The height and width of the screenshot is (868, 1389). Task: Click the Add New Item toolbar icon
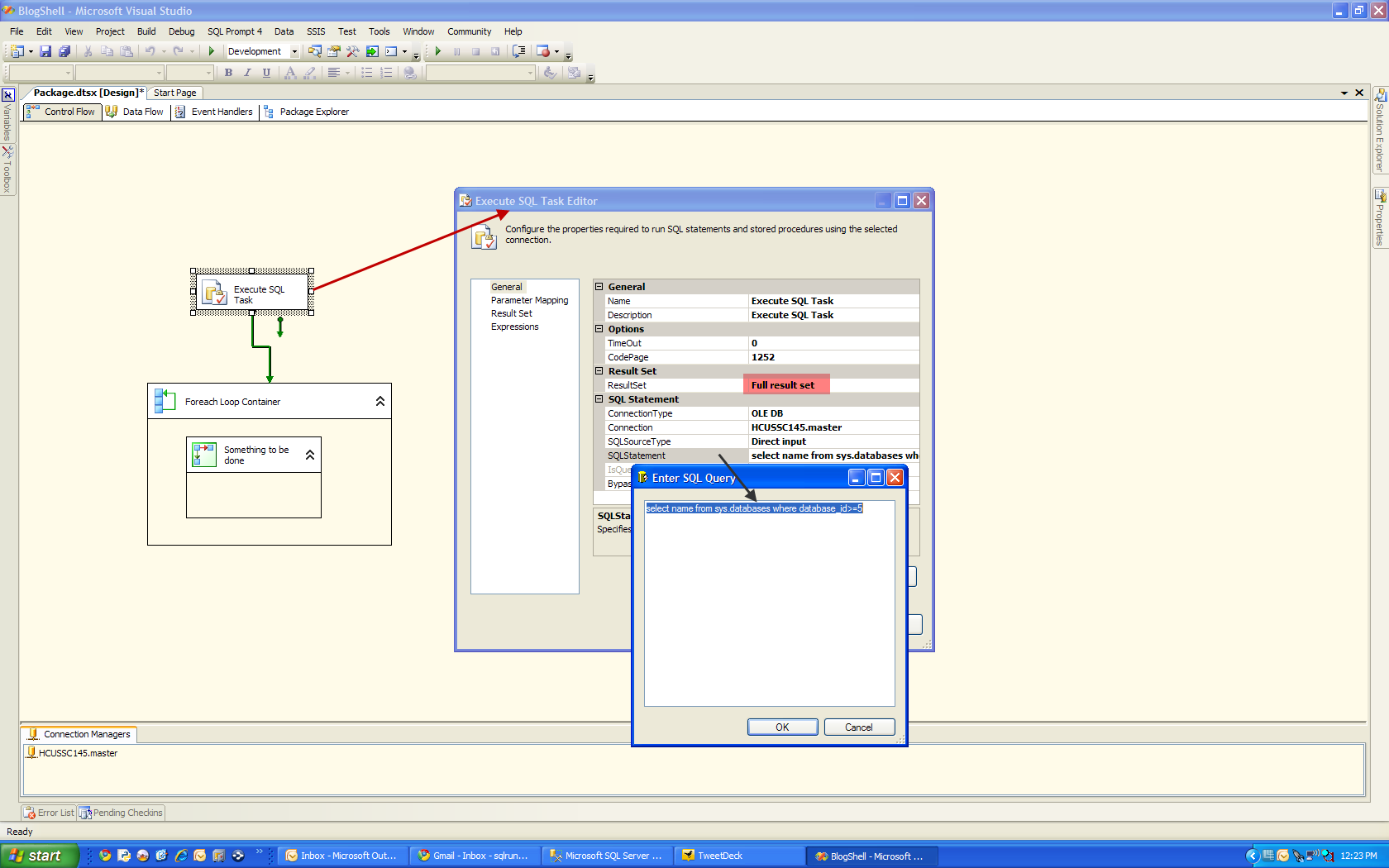[17, 51]
